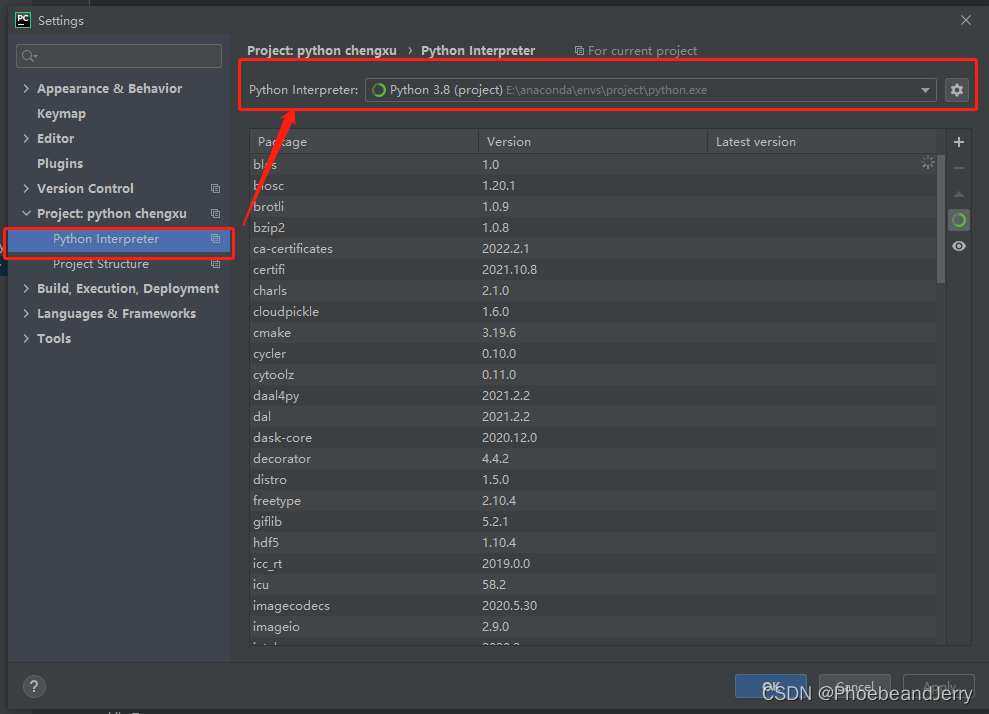
Task: Select Keymap in settings tree
Action: (61, 114)
